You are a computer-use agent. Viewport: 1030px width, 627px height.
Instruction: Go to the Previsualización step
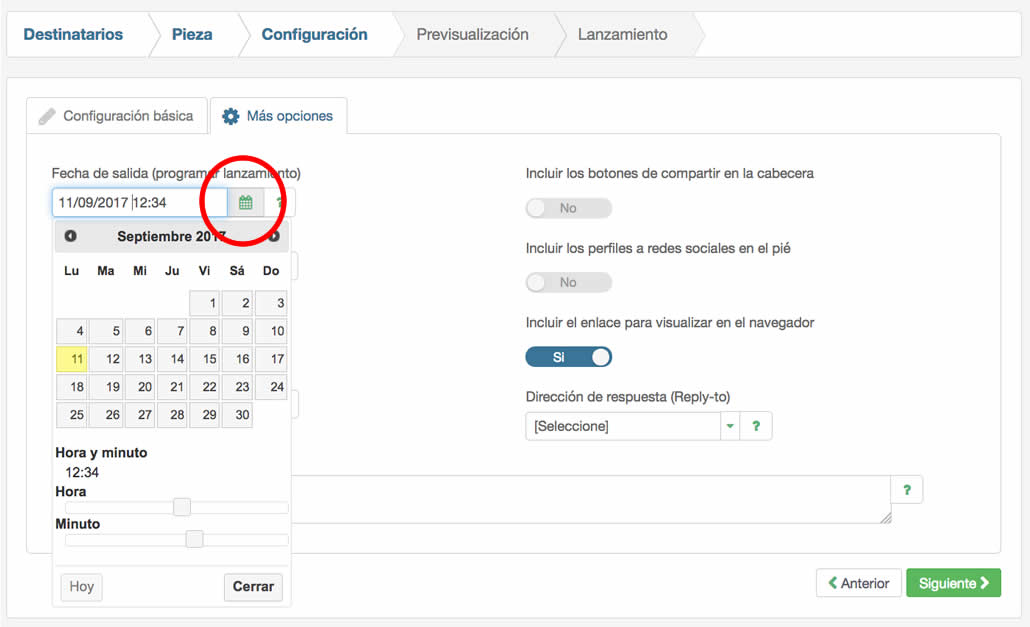coord(471,34)
